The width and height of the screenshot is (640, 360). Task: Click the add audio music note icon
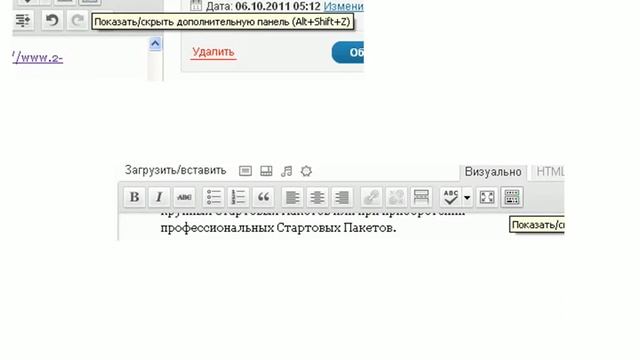pos(287,171)
